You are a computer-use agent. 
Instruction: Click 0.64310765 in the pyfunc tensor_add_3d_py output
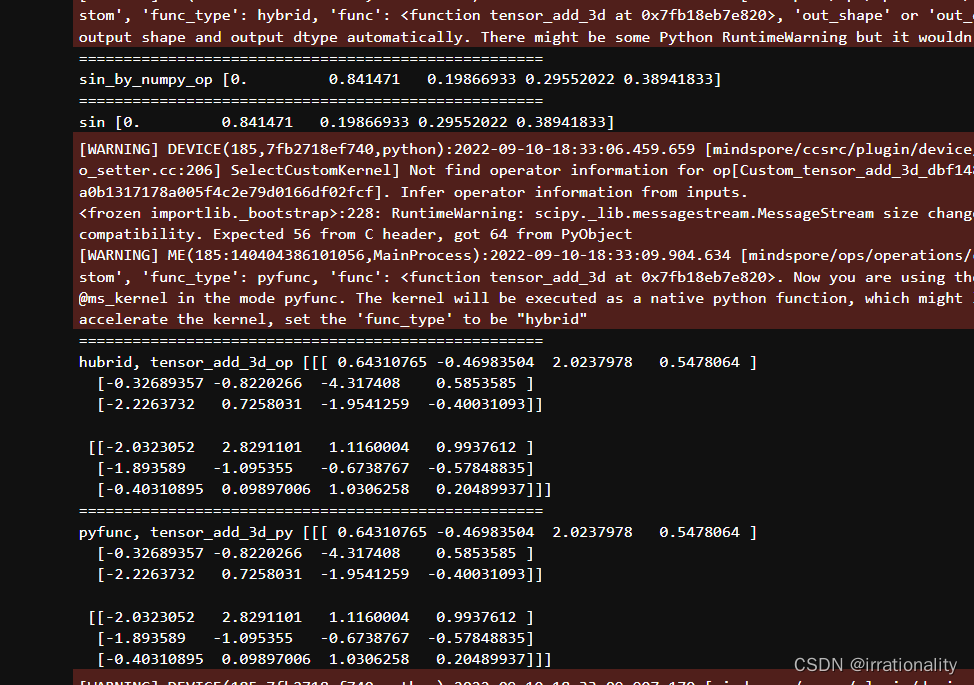382,533
